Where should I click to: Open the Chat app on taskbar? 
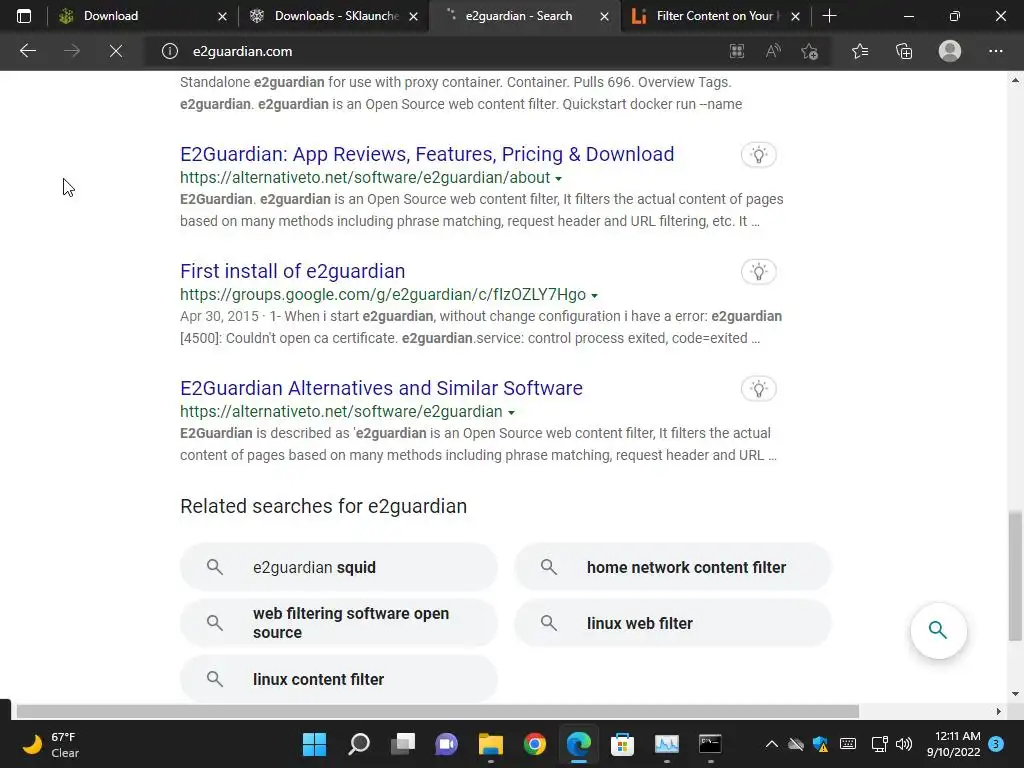tap(447, 744)
